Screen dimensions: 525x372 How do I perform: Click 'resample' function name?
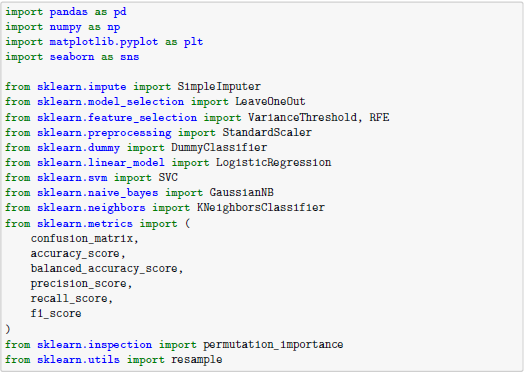coord(197,360)
